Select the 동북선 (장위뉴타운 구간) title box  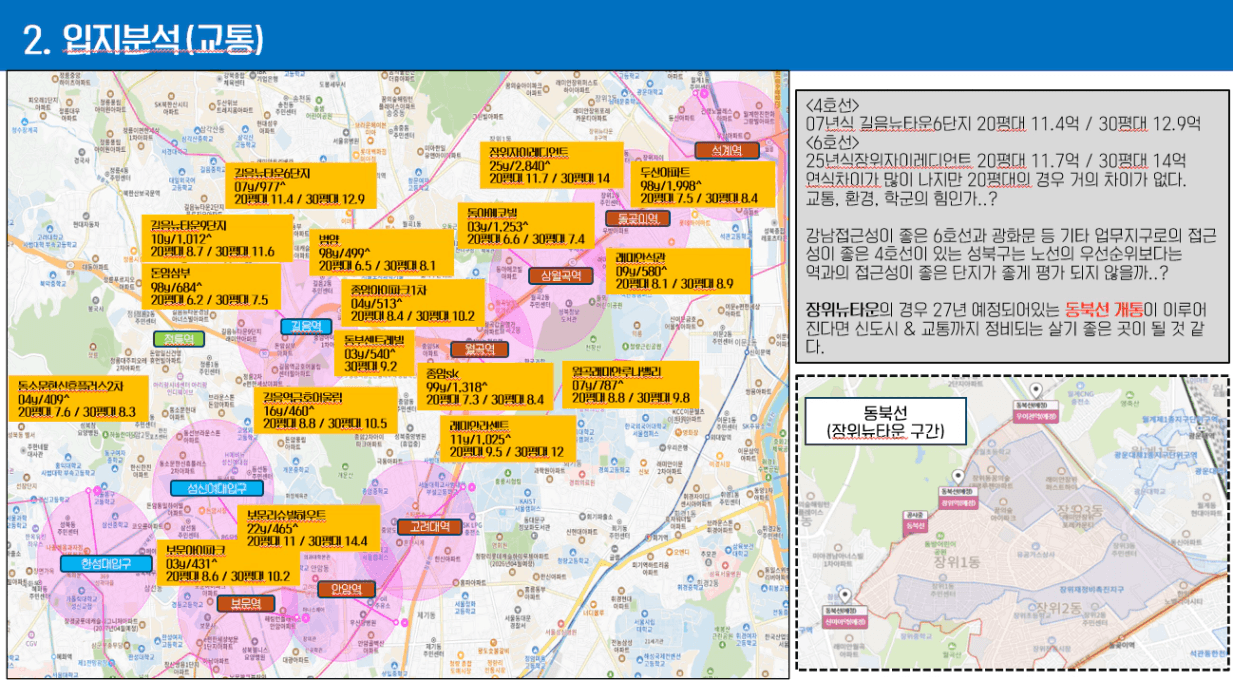(x=885, y=421)
